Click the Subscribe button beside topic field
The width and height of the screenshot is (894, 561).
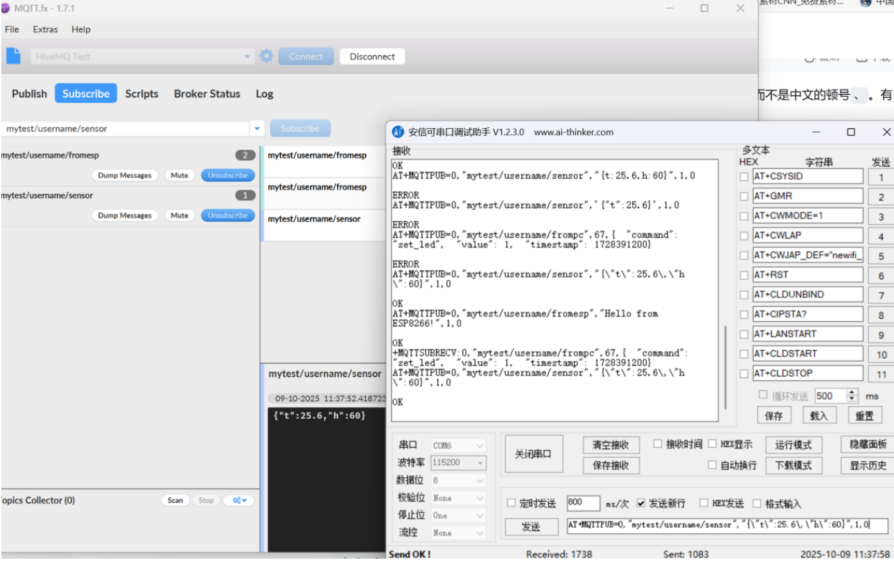click(300, 128)
